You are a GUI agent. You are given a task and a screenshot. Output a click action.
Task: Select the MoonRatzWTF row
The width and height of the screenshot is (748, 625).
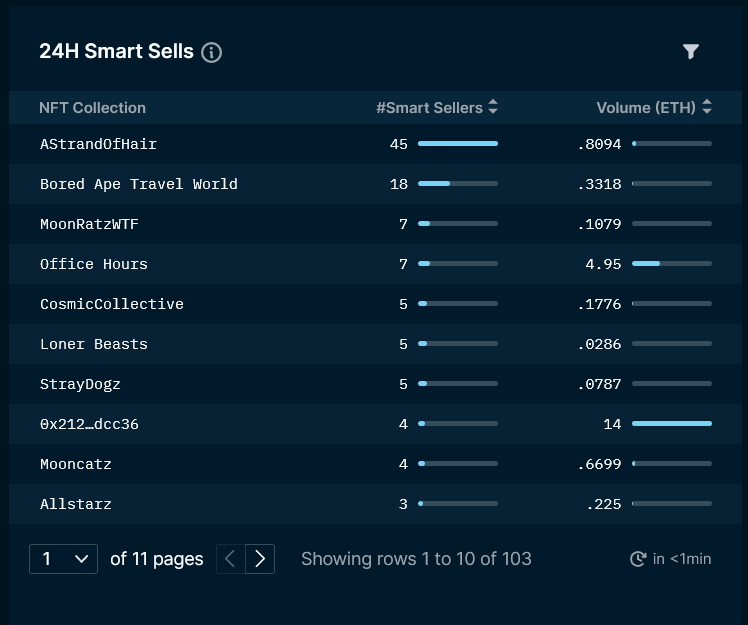tap(375, 224)
